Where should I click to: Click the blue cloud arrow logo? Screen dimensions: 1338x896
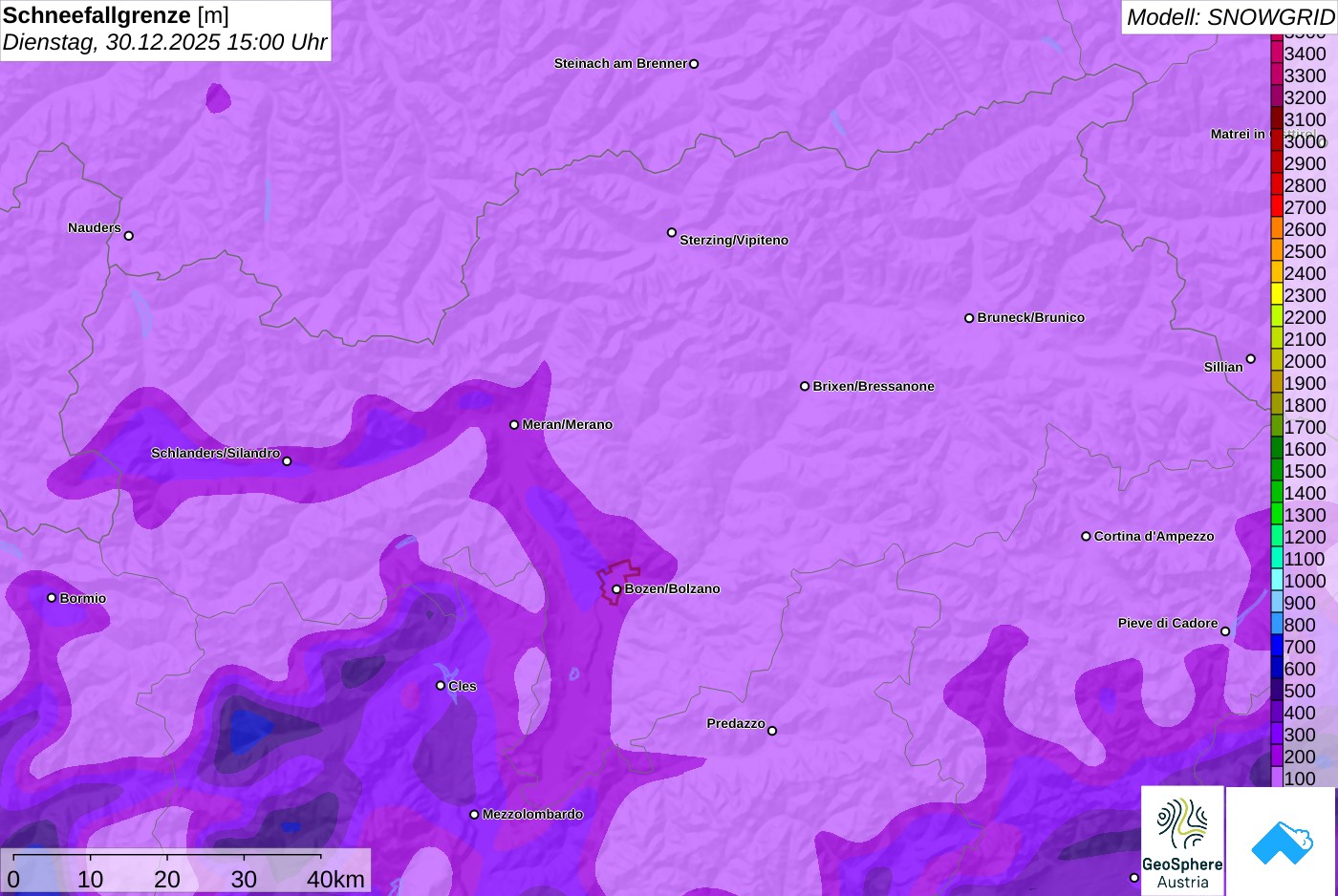point(1282,841)
